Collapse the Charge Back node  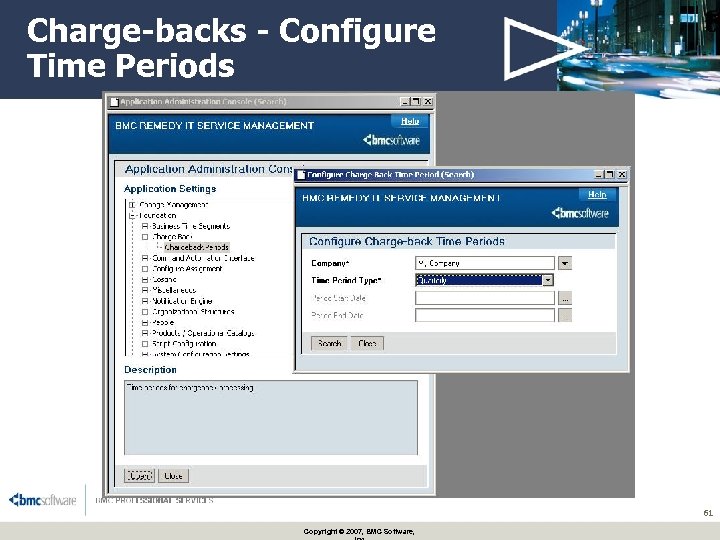(x=145, y=237)
